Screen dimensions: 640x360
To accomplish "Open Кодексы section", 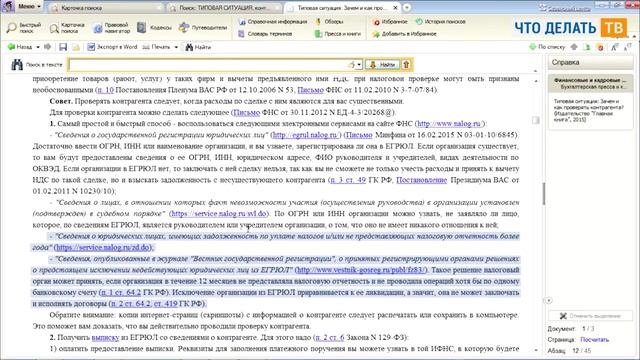I will [x=154, y=28].
